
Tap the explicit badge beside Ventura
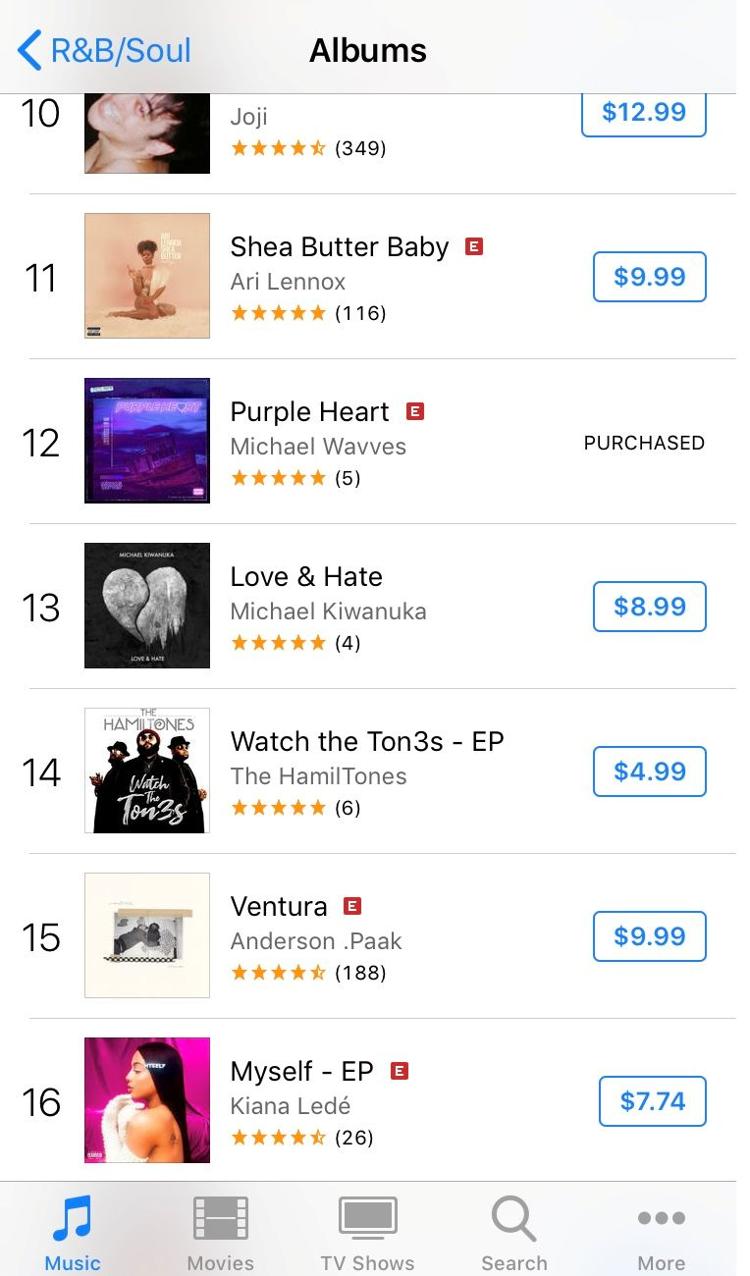[x=352, y=906]
